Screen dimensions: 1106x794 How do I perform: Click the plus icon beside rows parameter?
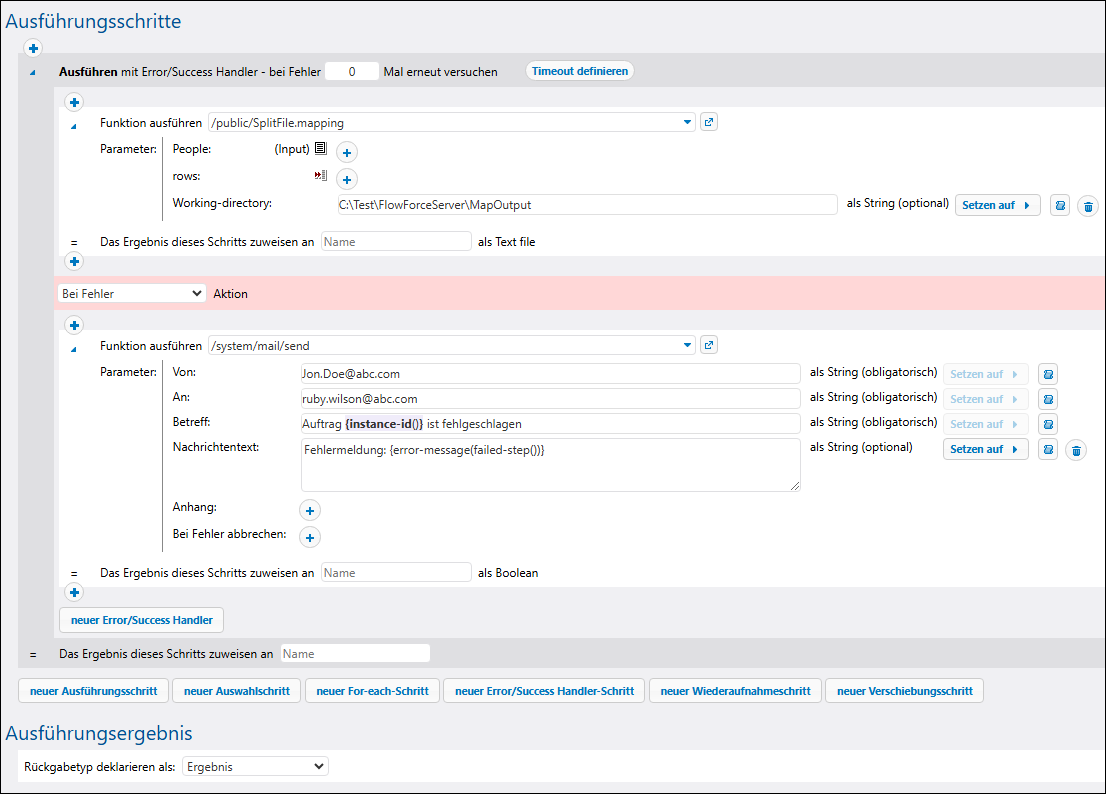[346, 180]
